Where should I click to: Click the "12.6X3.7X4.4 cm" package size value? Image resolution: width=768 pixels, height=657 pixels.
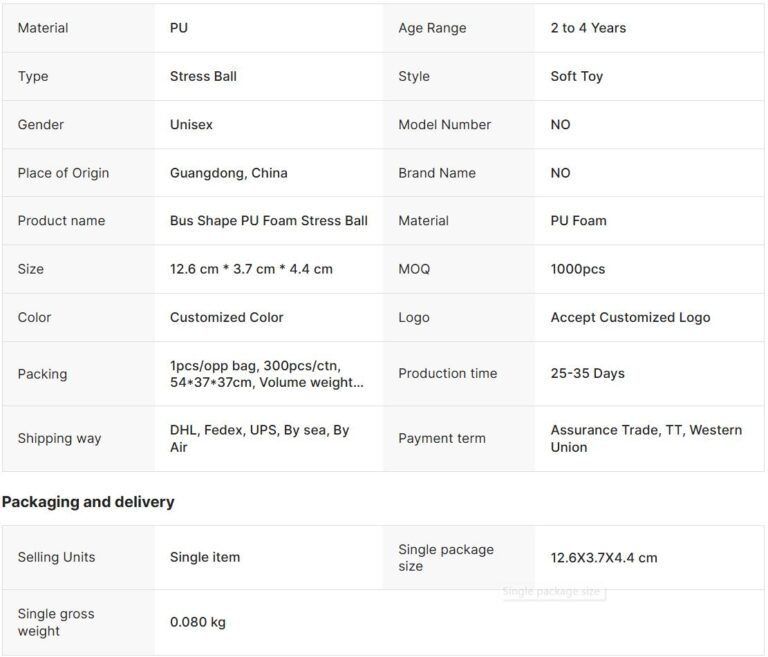(x=603, y=557)
